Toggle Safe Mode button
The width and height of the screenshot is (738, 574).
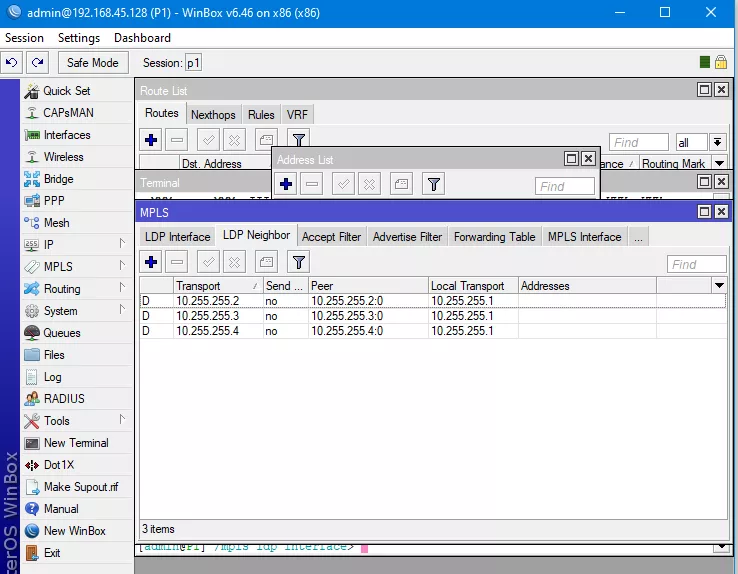click(x=93, y=63)
